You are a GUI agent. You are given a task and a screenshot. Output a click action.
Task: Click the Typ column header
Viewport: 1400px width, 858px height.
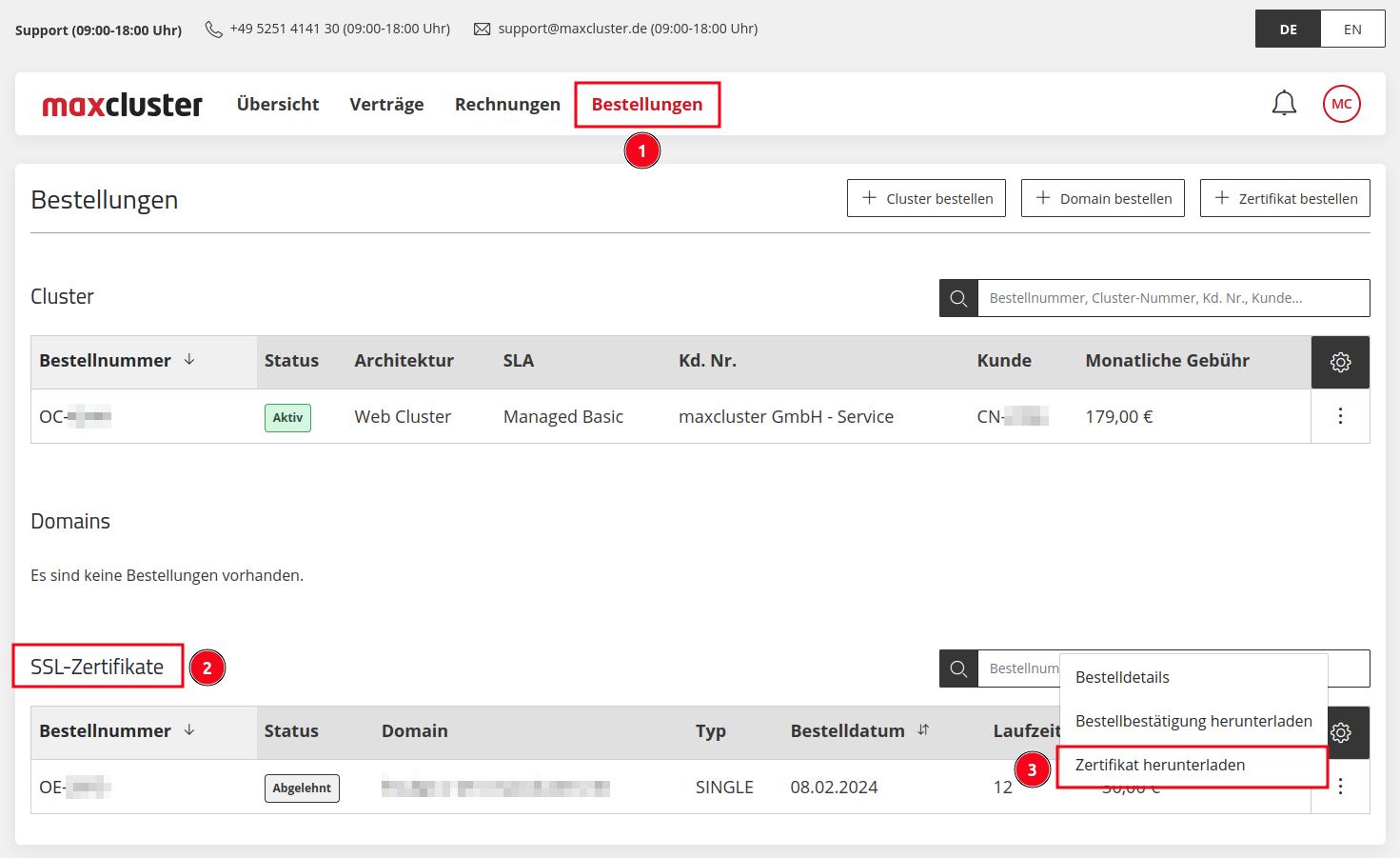pyautogui.click(x=710, y=730)
